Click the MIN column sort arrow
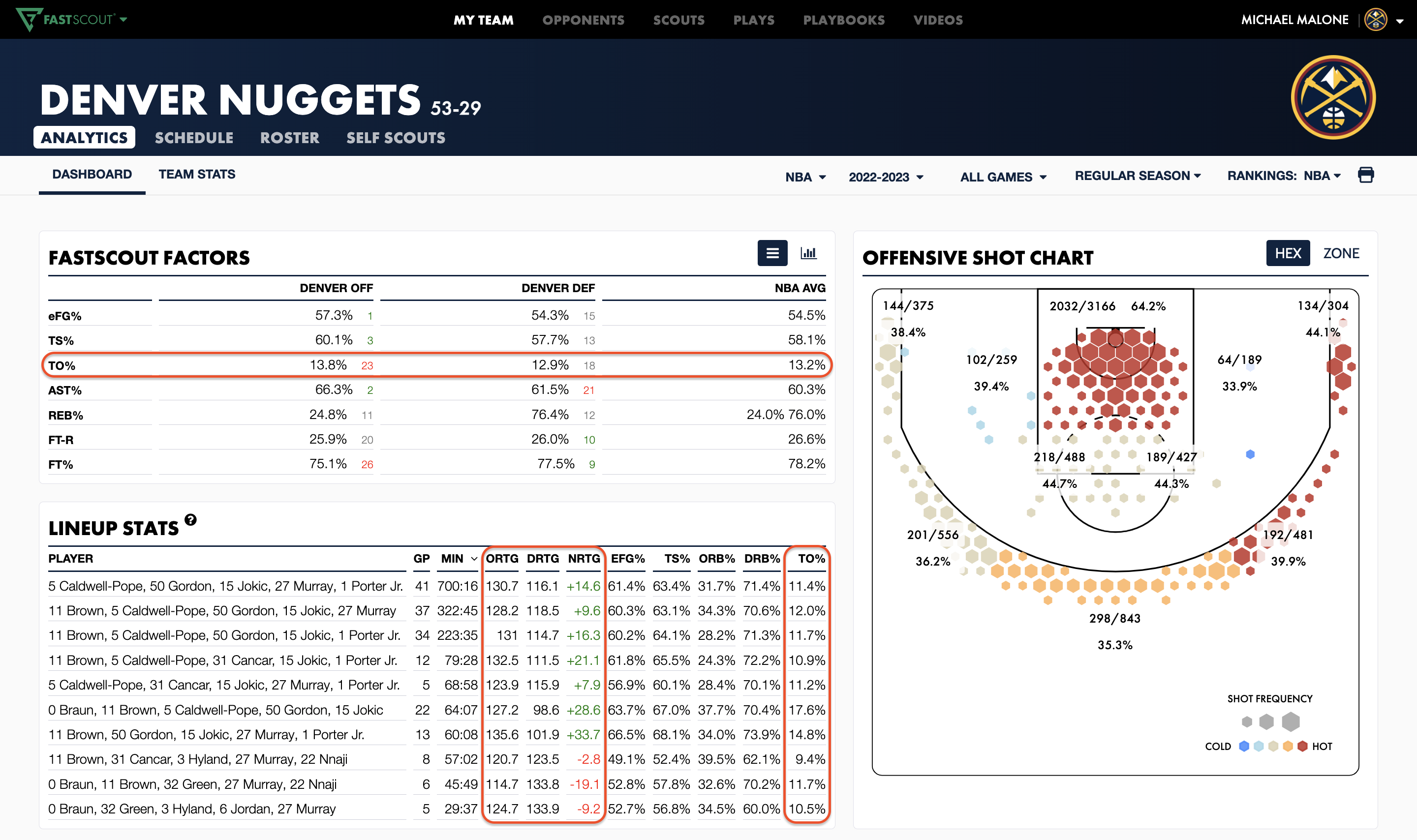Viewport: 1417px width, 840px height. click(474, 559)
